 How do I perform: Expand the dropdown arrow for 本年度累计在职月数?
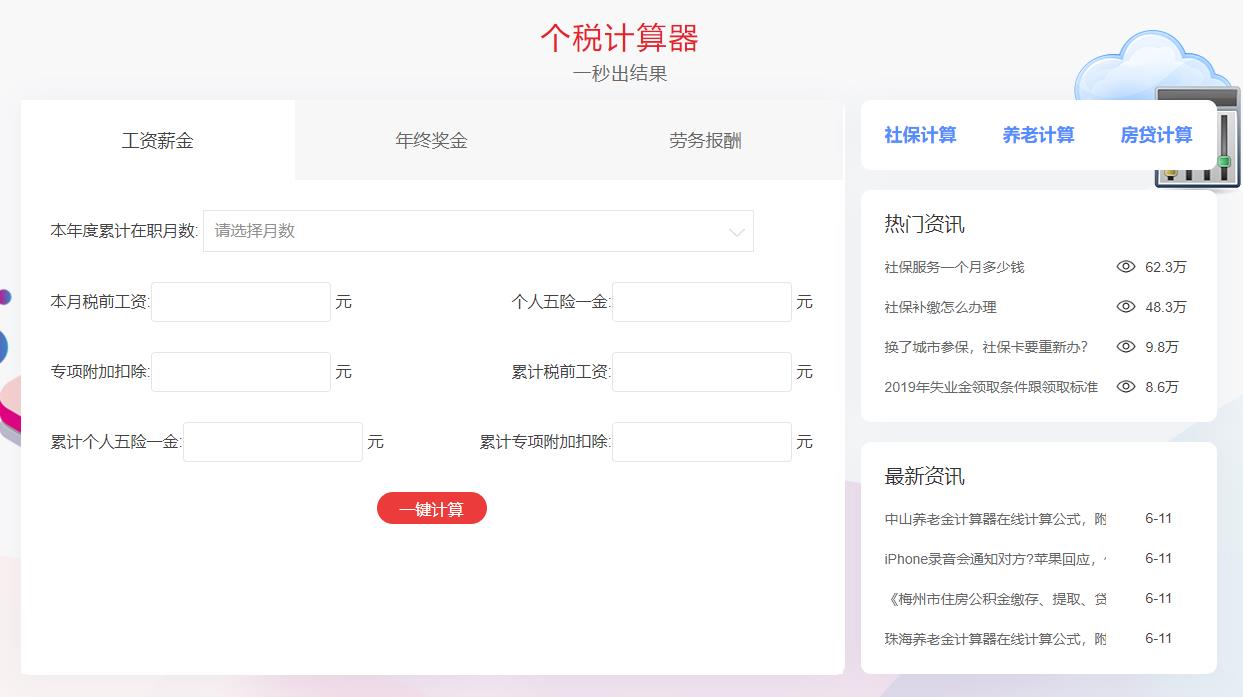[x=737, y=231]
